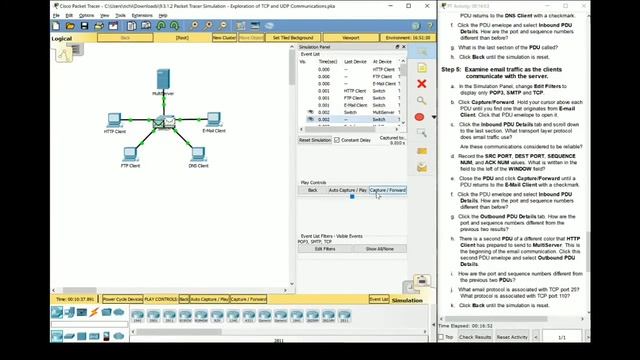Viewport: 640px width, 360px height.
Task: Activate the red X Delete tool
Action: click(x=422, y=84)
